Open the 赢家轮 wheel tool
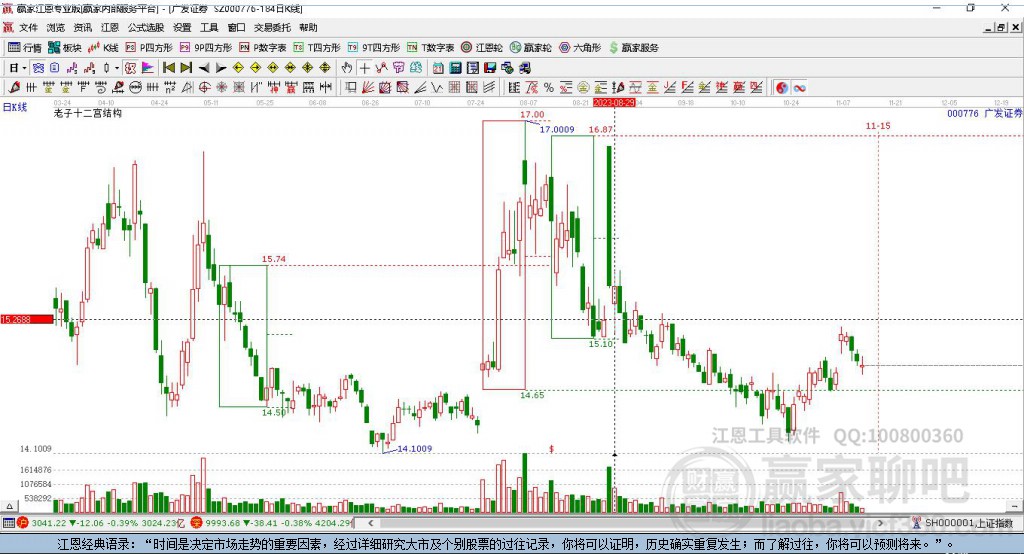Screen dimensions: 1024x554 (x=531, y=48)
